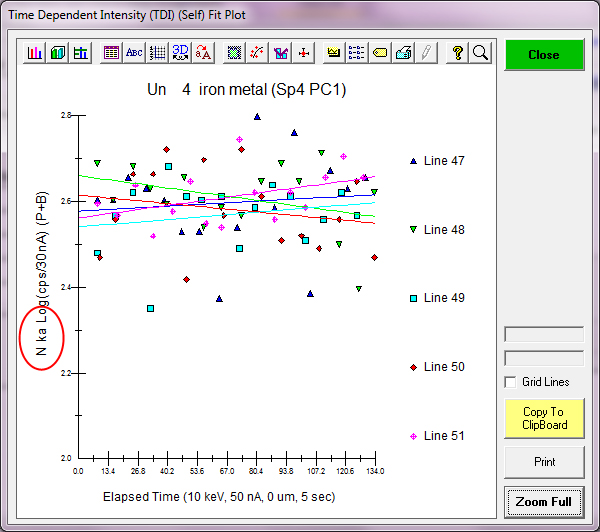Click the magnifying glass zoom icon
This screenshot has width=600, height=532.
click(x=480, y=53)
